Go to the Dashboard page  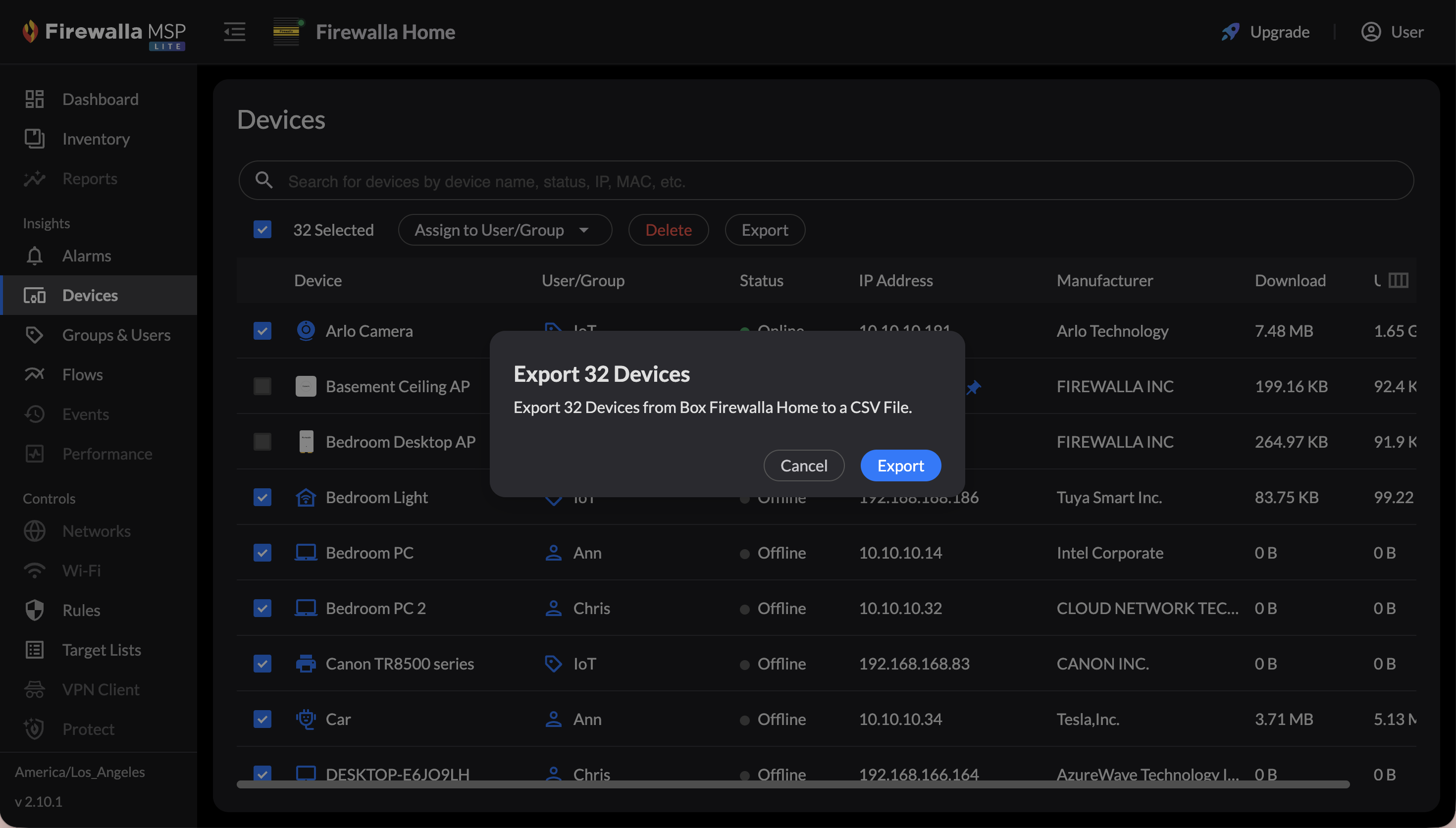100,99
